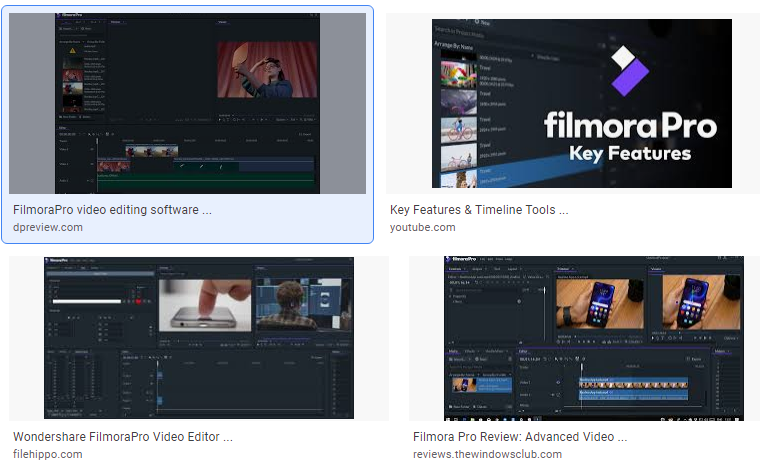The width and height of the screenshot is (760, 467).
Task: Visit the youtube.com source link
Action: 422,227
